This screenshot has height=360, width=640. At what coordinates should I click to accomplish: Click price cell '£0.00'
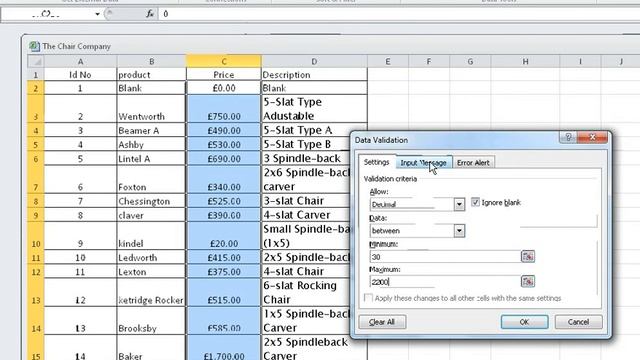click(224, 88)
